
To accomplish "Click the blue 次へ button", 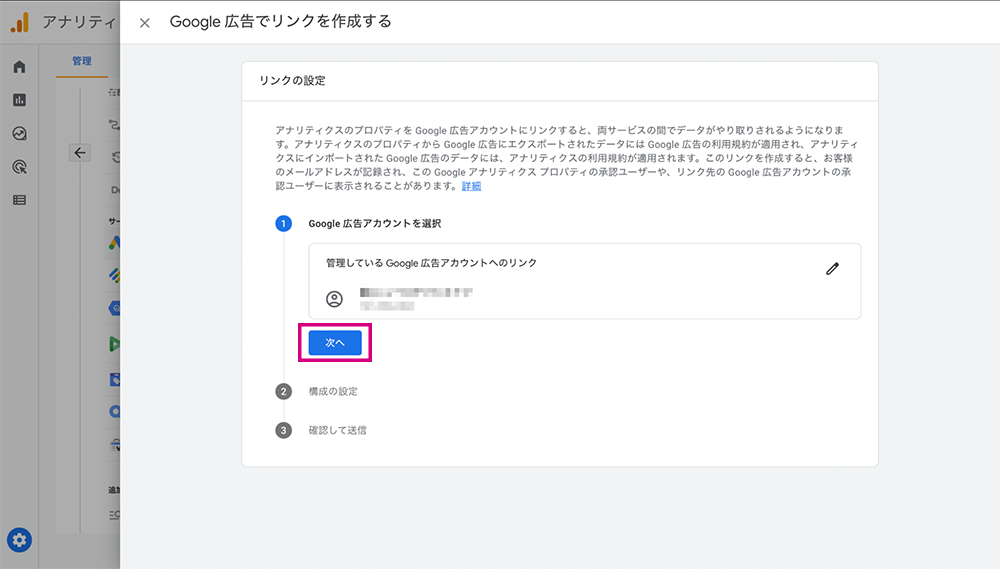I will [x=335, y=343].
